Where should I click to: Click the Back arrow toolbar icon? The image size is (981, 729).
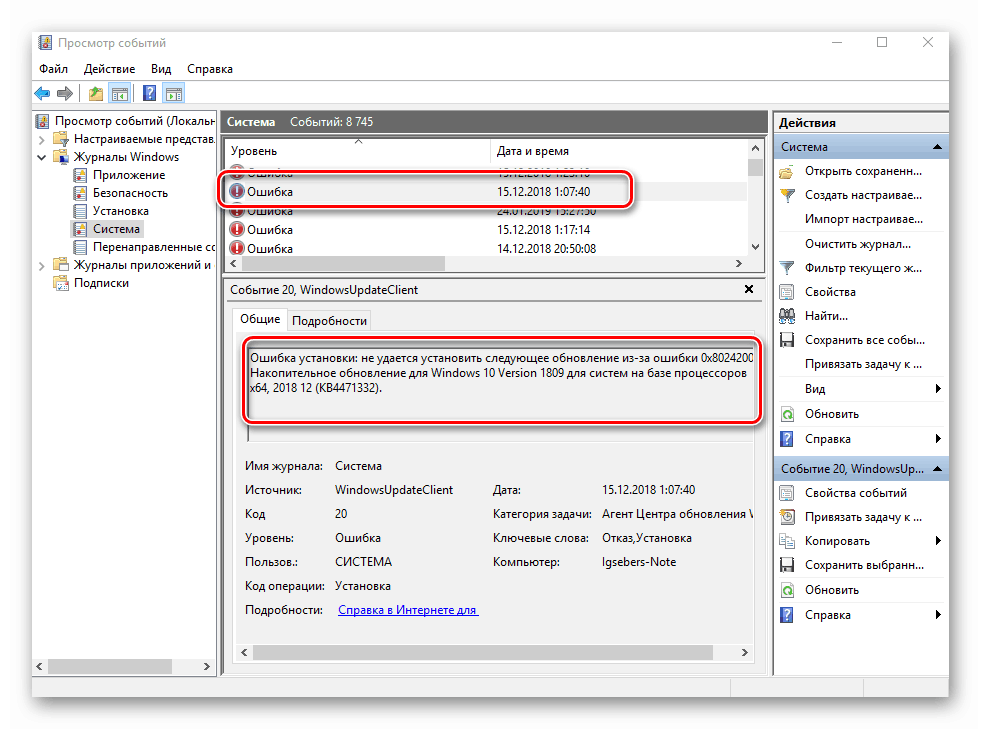tap(42, 94)
